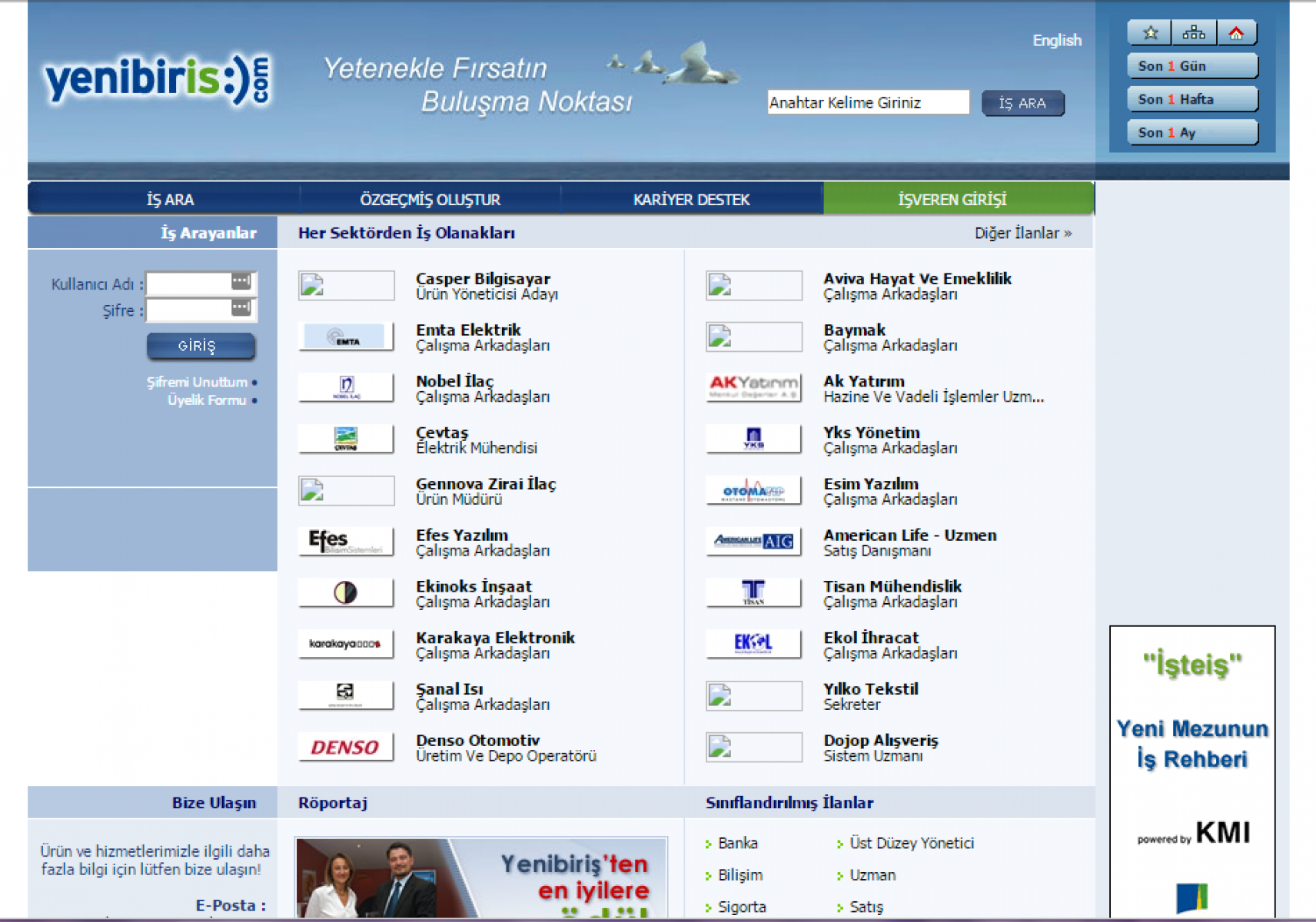Open the İŞ ARA navigation tab

point(170,200)
